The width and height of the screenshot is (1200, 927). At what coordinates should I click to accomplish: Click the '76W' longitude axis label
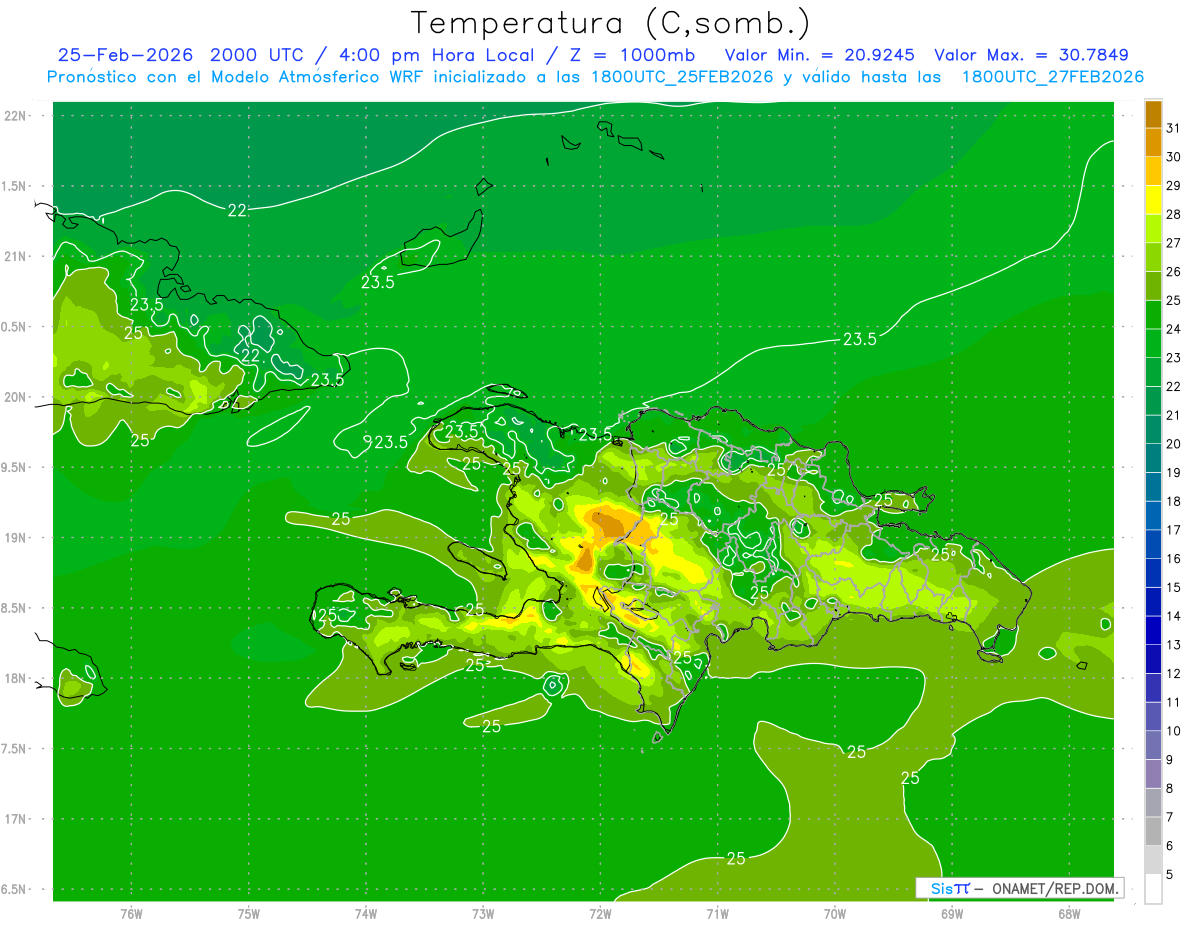131,913
